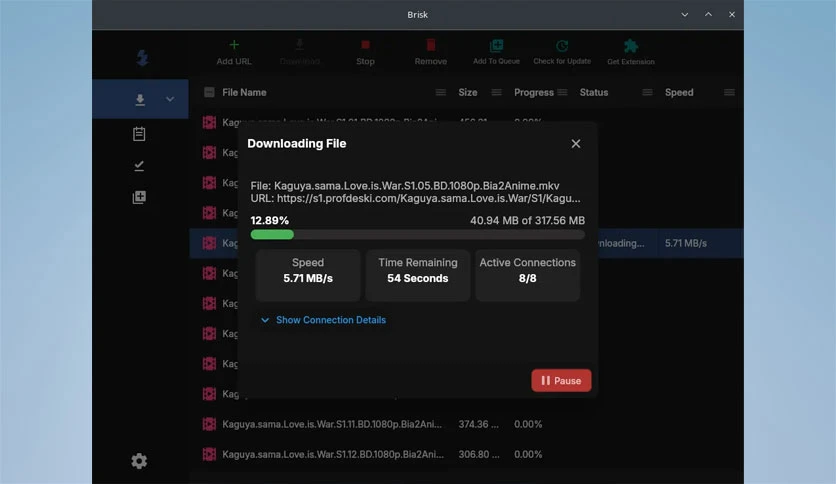The height and width of the screenshot is (484, 836).
Task: Click the Speed 5.71 MB/s card
Action: pos(308,275)
